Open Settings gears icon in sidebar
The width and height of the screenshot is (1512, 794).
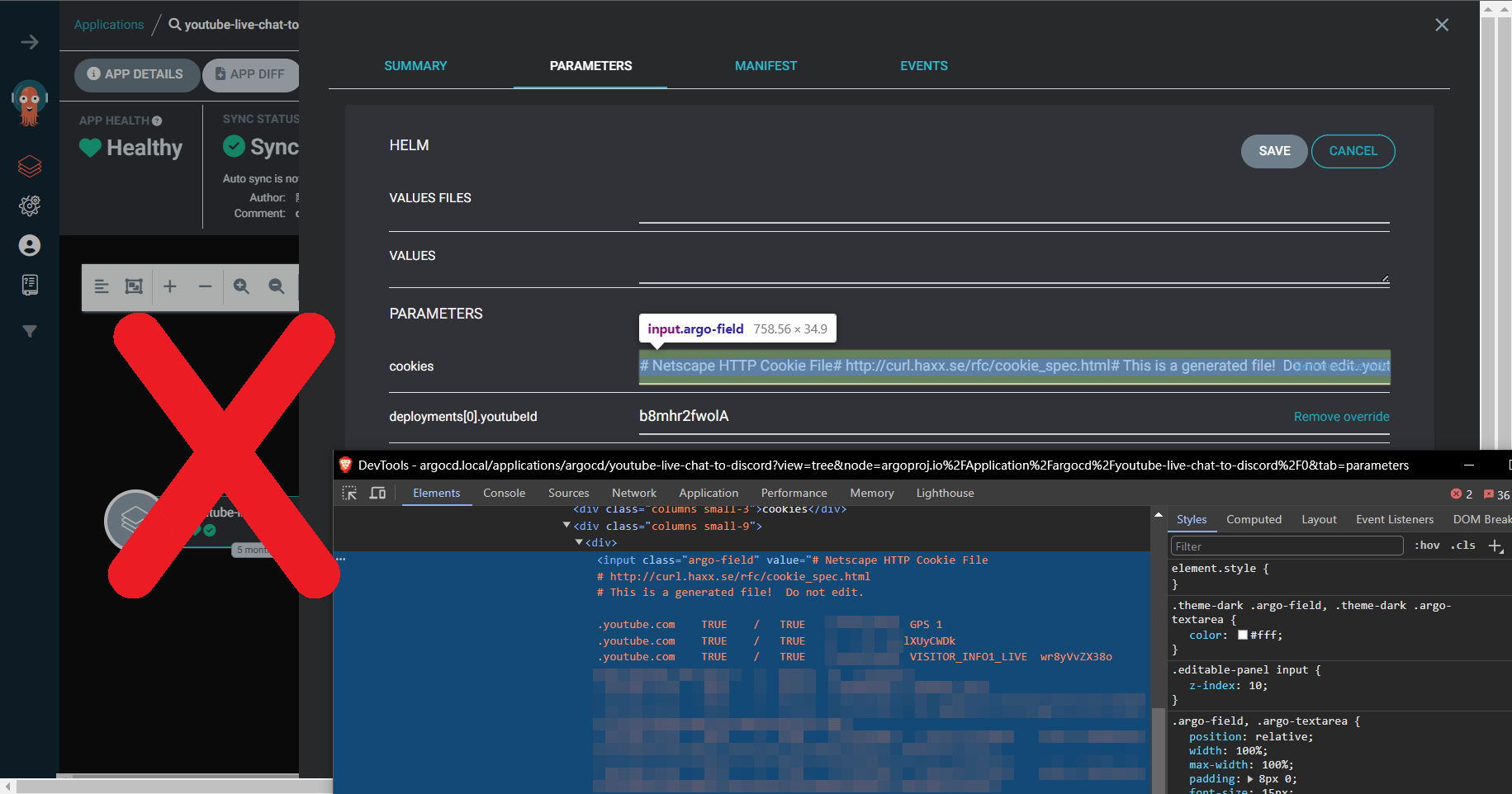pyautogui.click(x=30, y=206)
